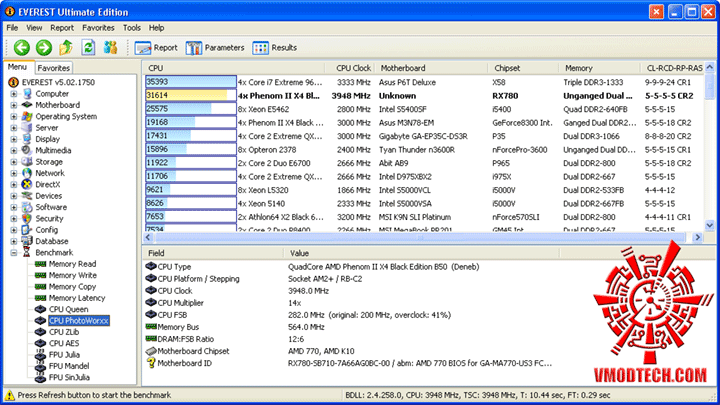720x405 pixels.
Task: Select the 35393 Core i7 Extreme result row
Action: (423, 82)
